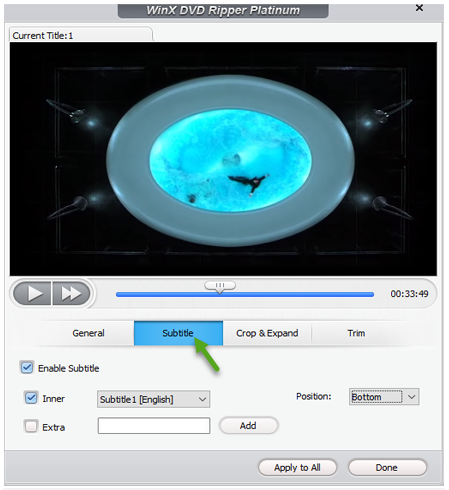The width and height of the screenshot is (449, 490).
Task: Click the Apply to All button
Action: 297,467
